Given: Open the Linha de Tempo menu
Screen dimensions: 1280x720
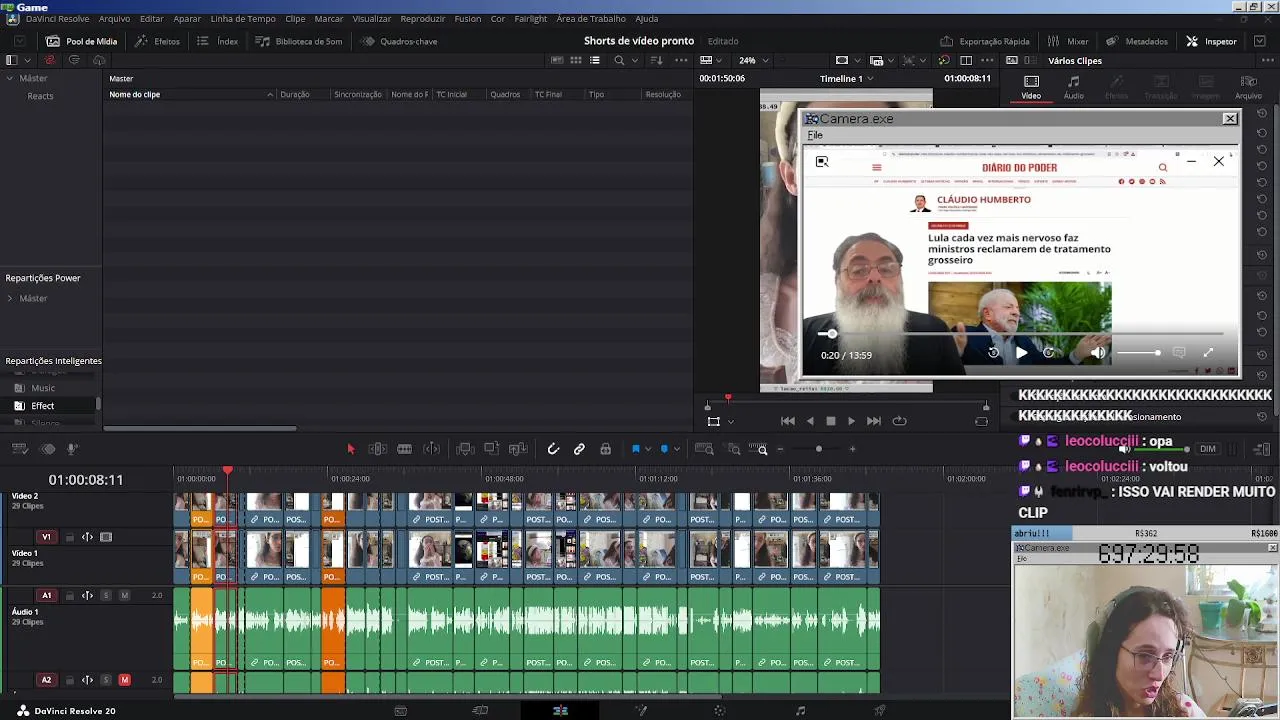Looking at the screenshot, I should [243, 19].
